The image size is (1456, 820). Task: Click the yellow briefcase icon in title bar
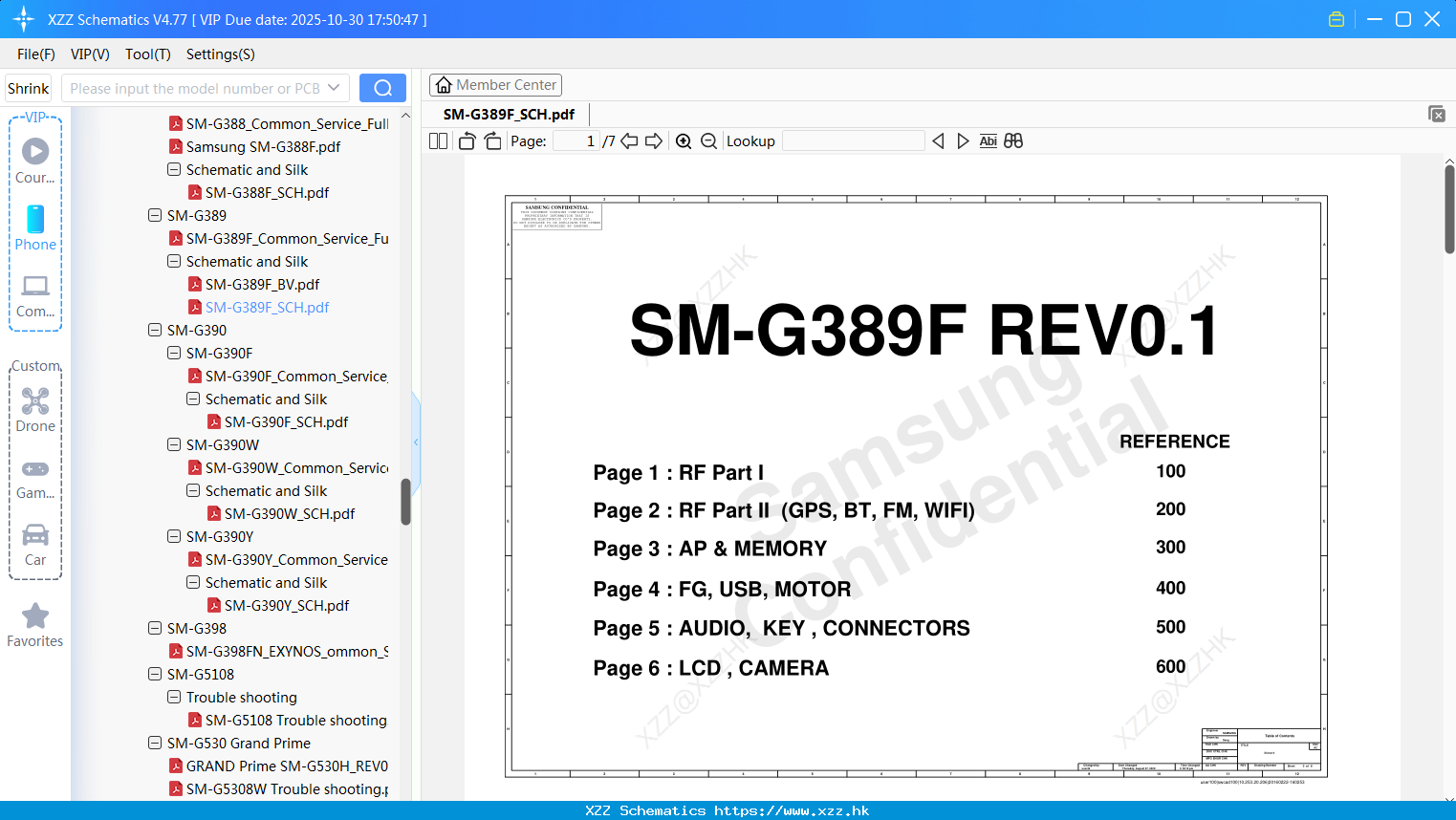tap(1336, 19)
